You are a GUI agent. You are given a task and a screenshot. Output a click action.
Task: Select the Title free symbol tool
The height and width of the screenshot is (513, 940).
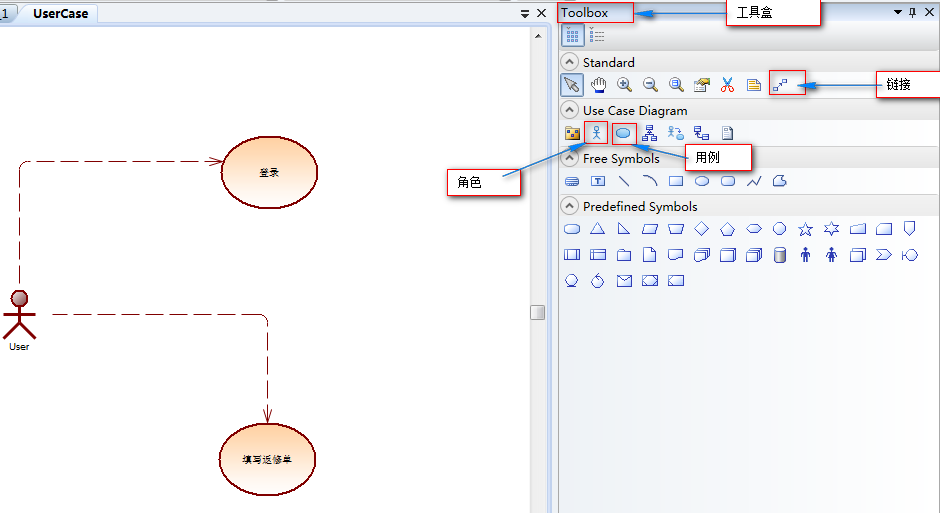click(x=572, y=181)
